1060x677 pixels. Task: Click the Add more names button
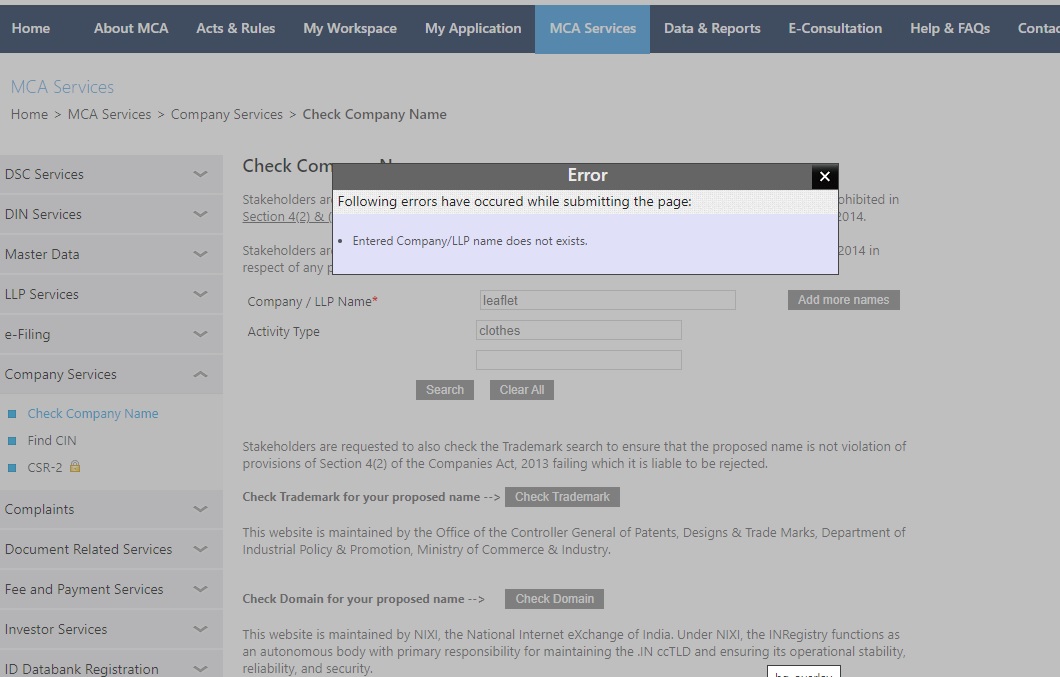pos(844,300)
